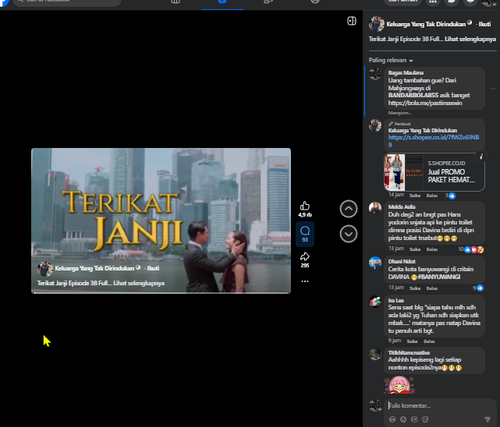Click Suka on Melda Adla's comment
Screen dimensions: 500x427
pos(415,249)
